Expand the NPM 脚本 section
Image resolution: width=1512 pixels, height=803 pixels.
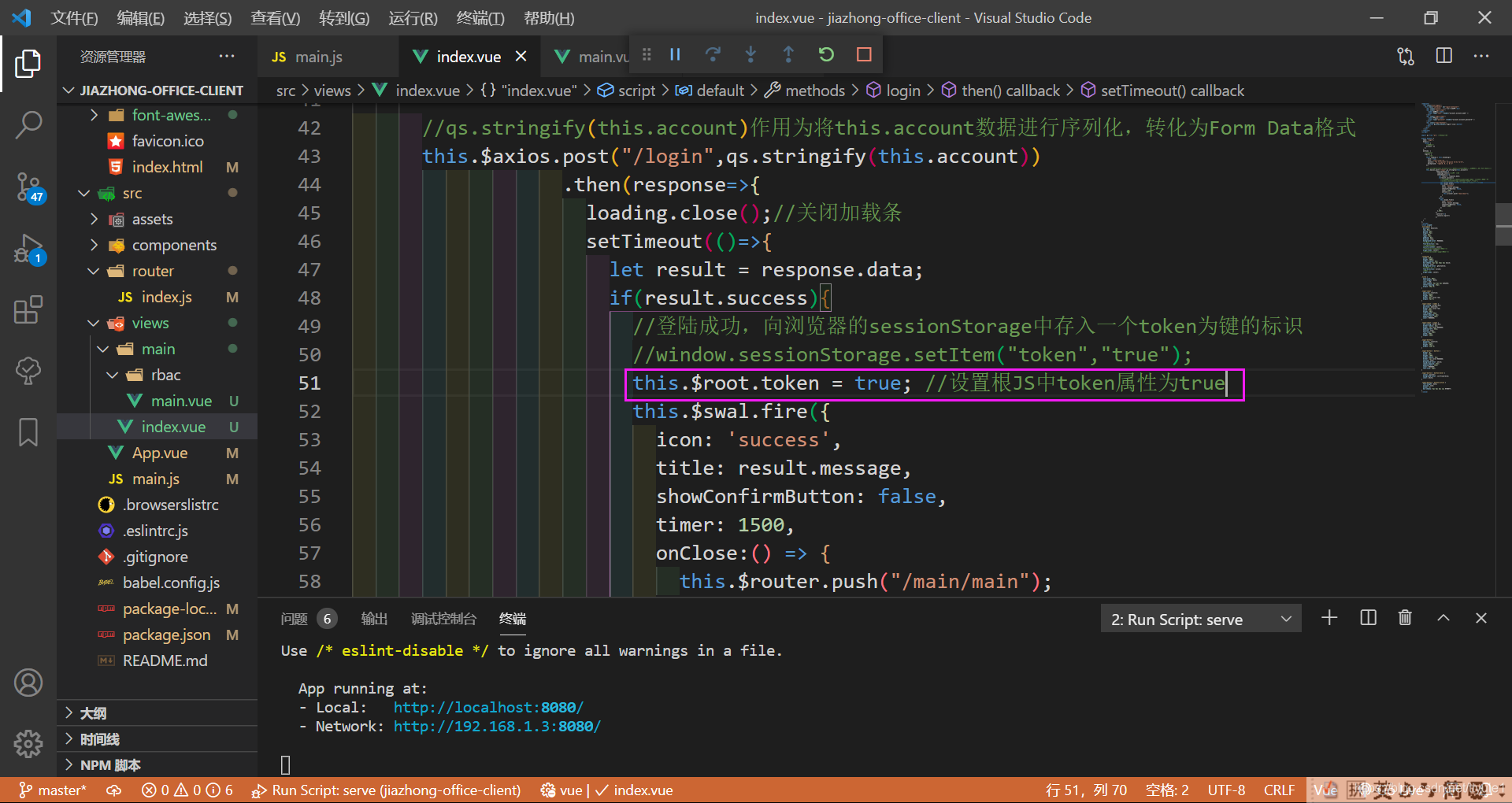[157, 764]
